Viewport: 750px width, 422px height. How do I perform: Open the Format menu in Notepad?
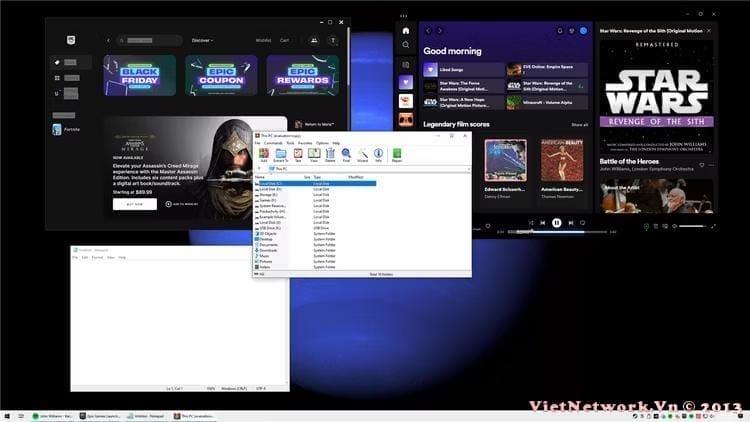tap(97, 257)
